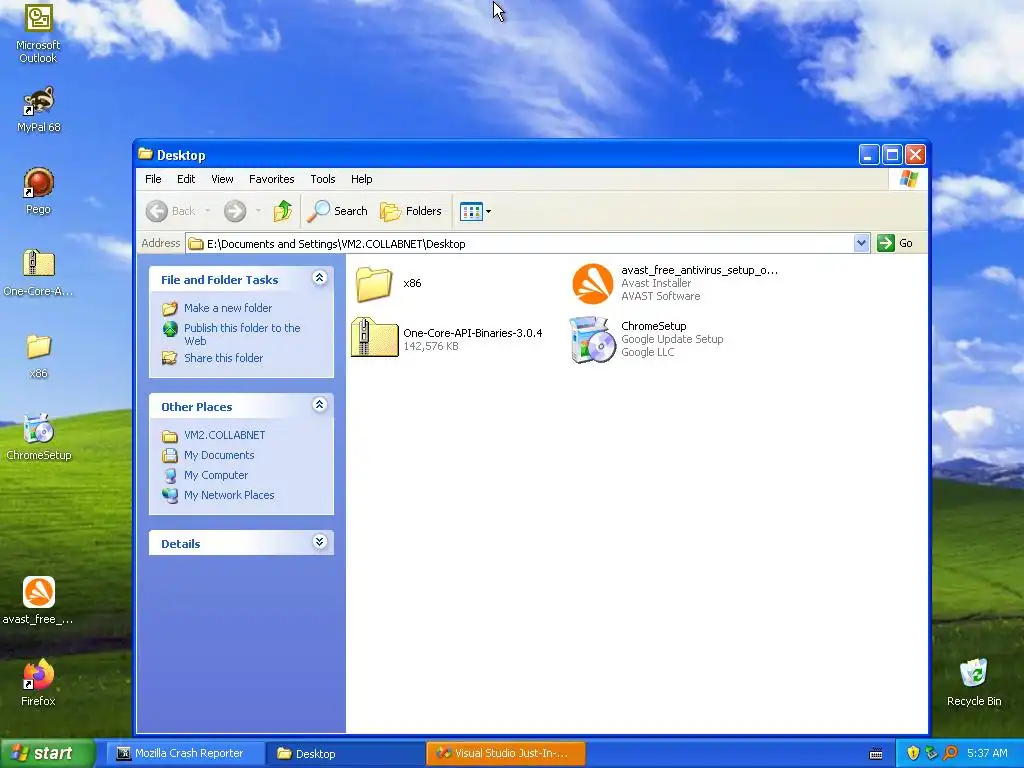Launch MyPal 68 desktop shortcut
The height and width of the screenshot is (768, 1024).
39,109
